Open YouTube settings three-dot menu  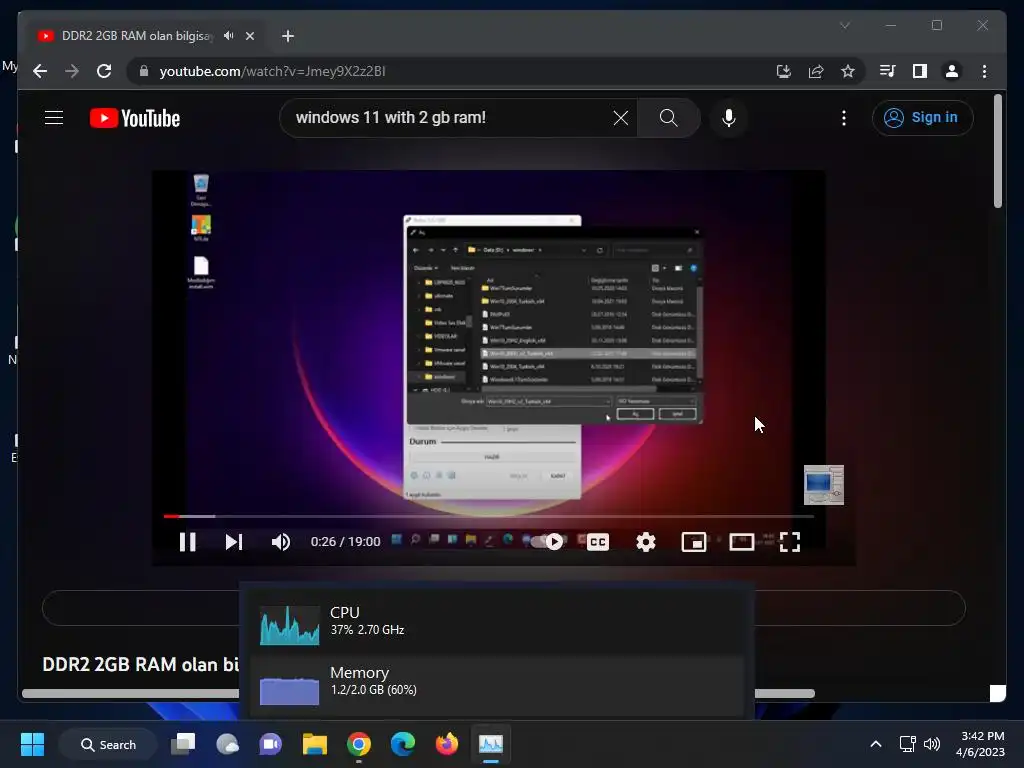(x=844, y=118)
